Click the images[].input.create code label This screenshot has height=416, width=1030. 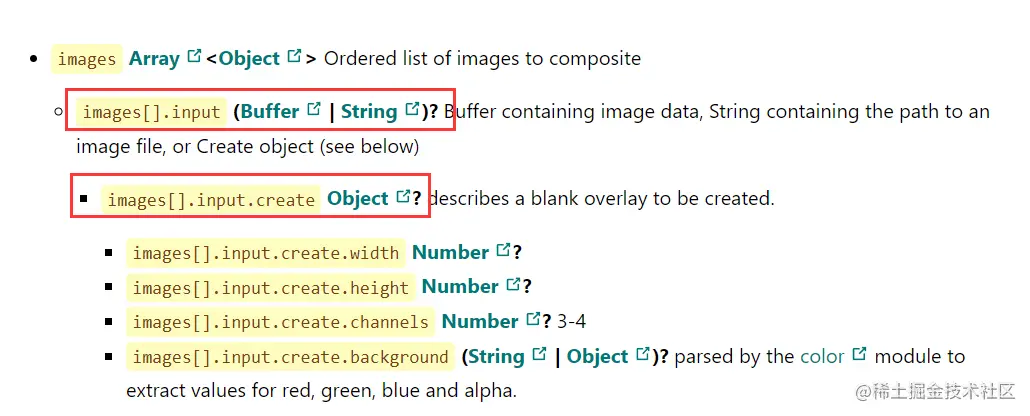(212, 200)
